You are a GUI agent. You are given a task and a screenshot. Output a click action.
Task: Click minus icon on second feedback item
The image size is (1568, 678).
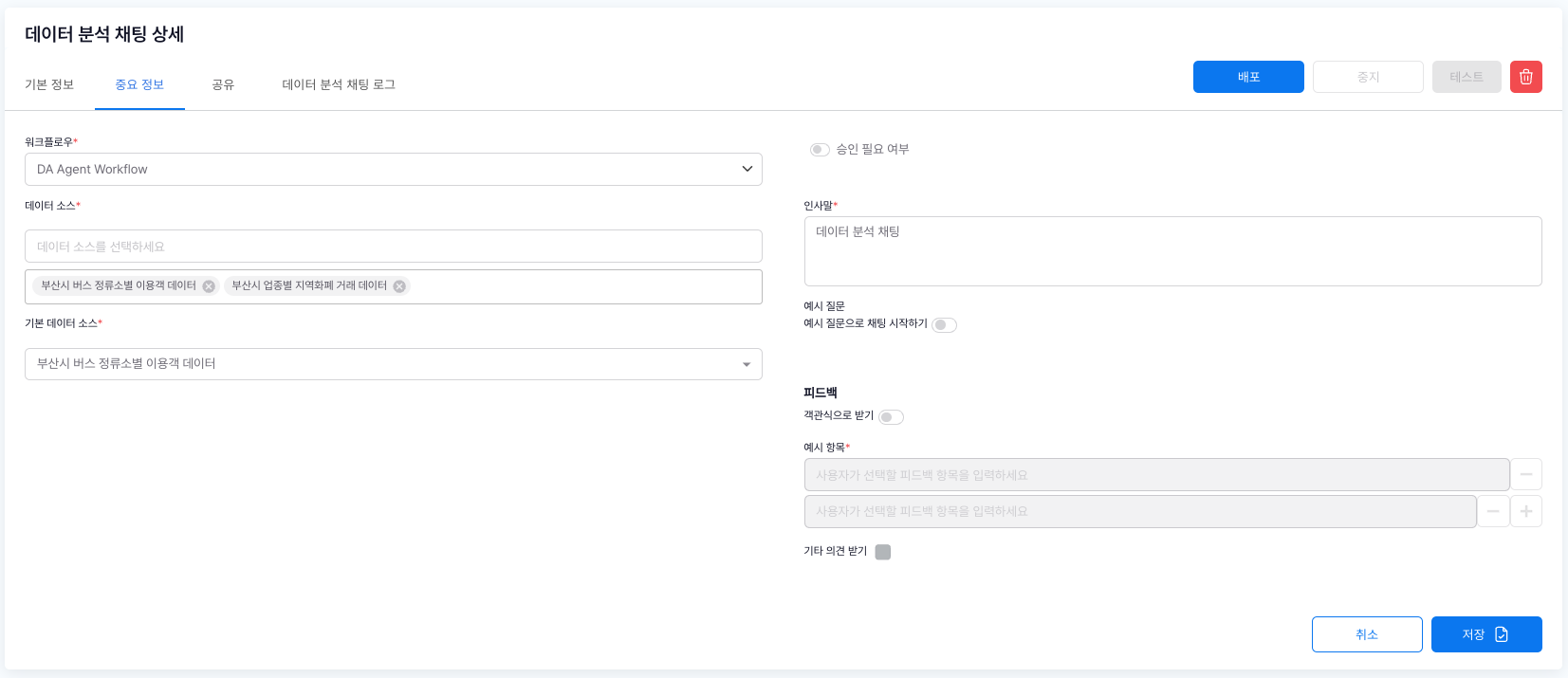pos(1492,511)
